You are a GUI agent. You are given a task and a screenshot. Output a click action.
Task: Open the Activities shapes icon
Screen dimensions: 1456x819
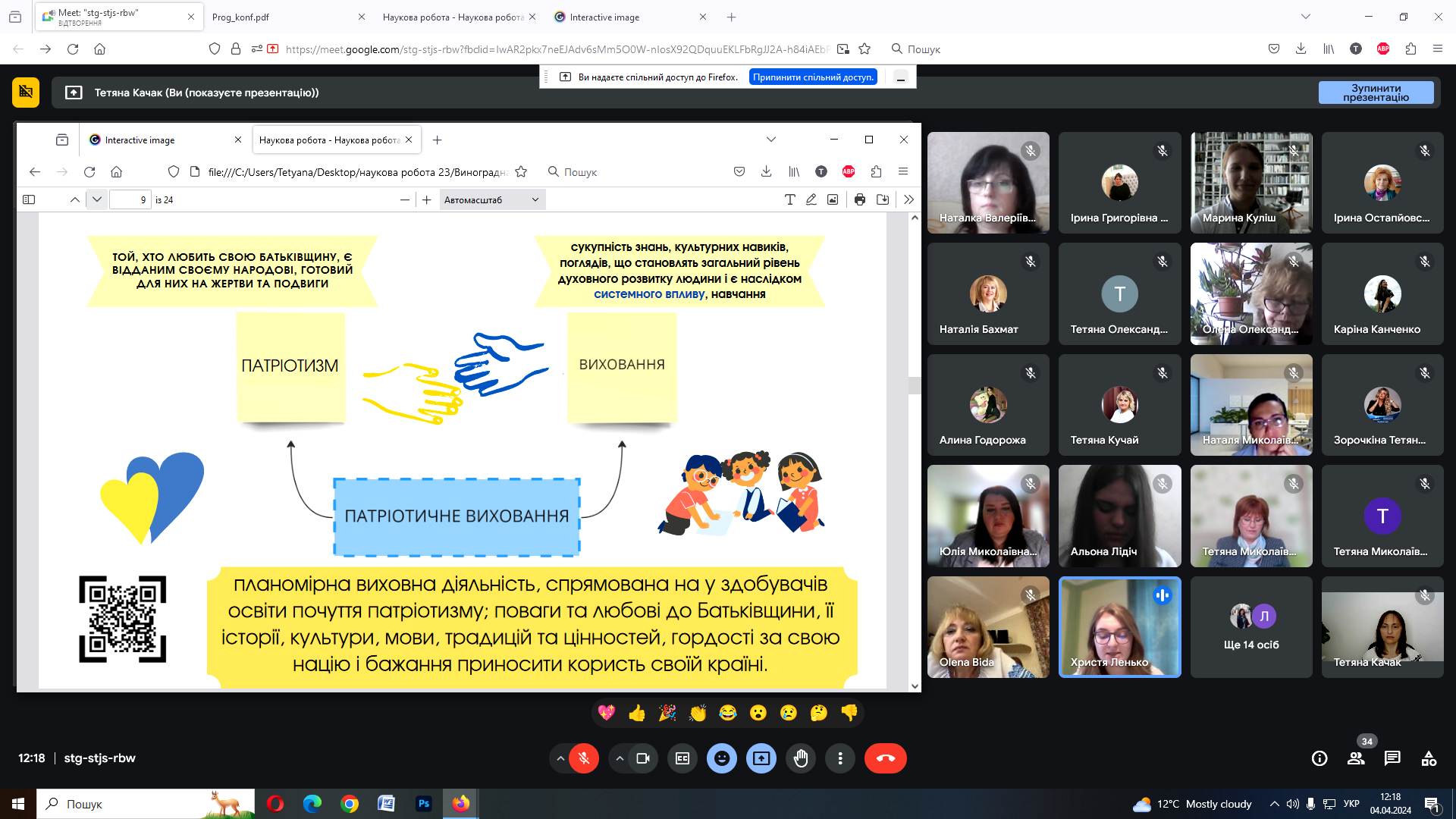(x=1429, y=758)
